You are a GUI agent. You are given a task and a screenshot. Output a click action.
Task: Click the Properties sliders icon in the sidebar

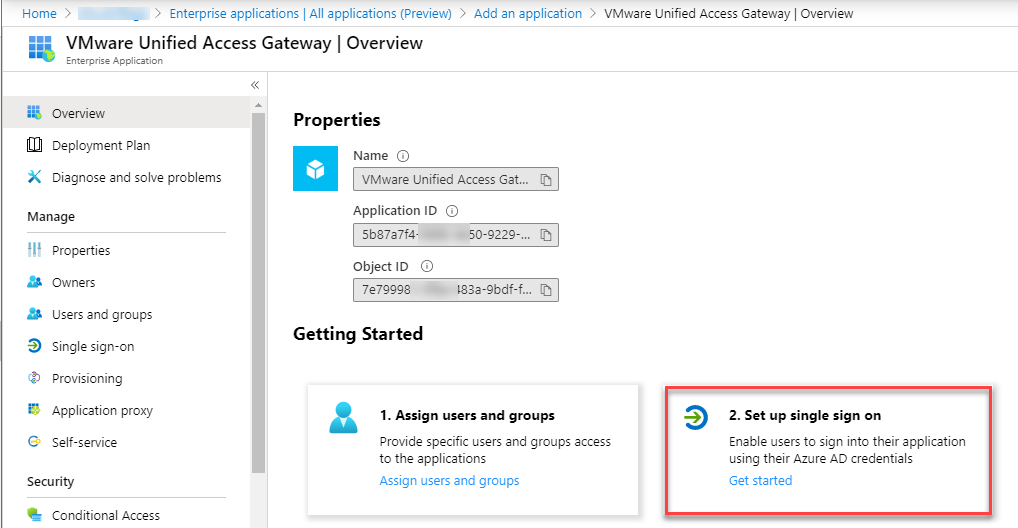click(34, 249)
